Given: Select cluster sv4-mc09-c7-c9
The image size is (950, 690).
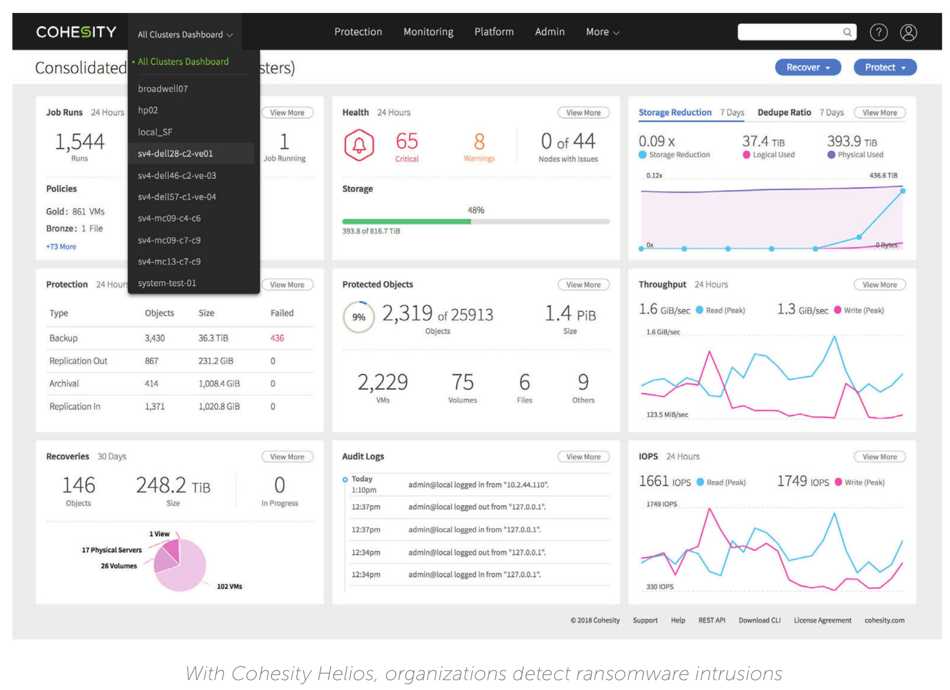Looking at the screenshot, I should tap(169, 240).
